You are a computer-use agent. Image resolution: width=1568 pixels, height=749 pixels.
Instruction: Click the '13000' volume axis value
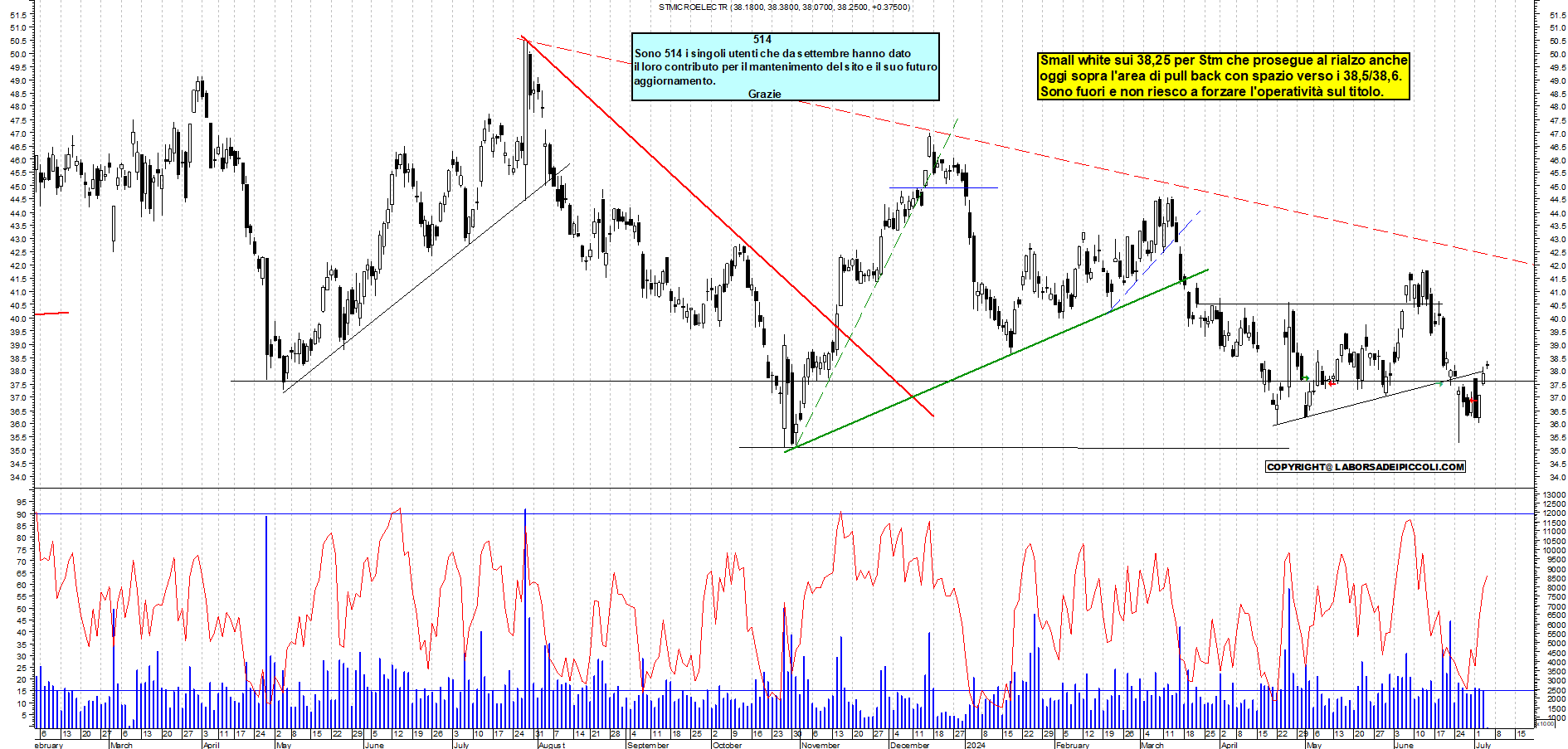pyautogui.click(x=1554, y=494)
